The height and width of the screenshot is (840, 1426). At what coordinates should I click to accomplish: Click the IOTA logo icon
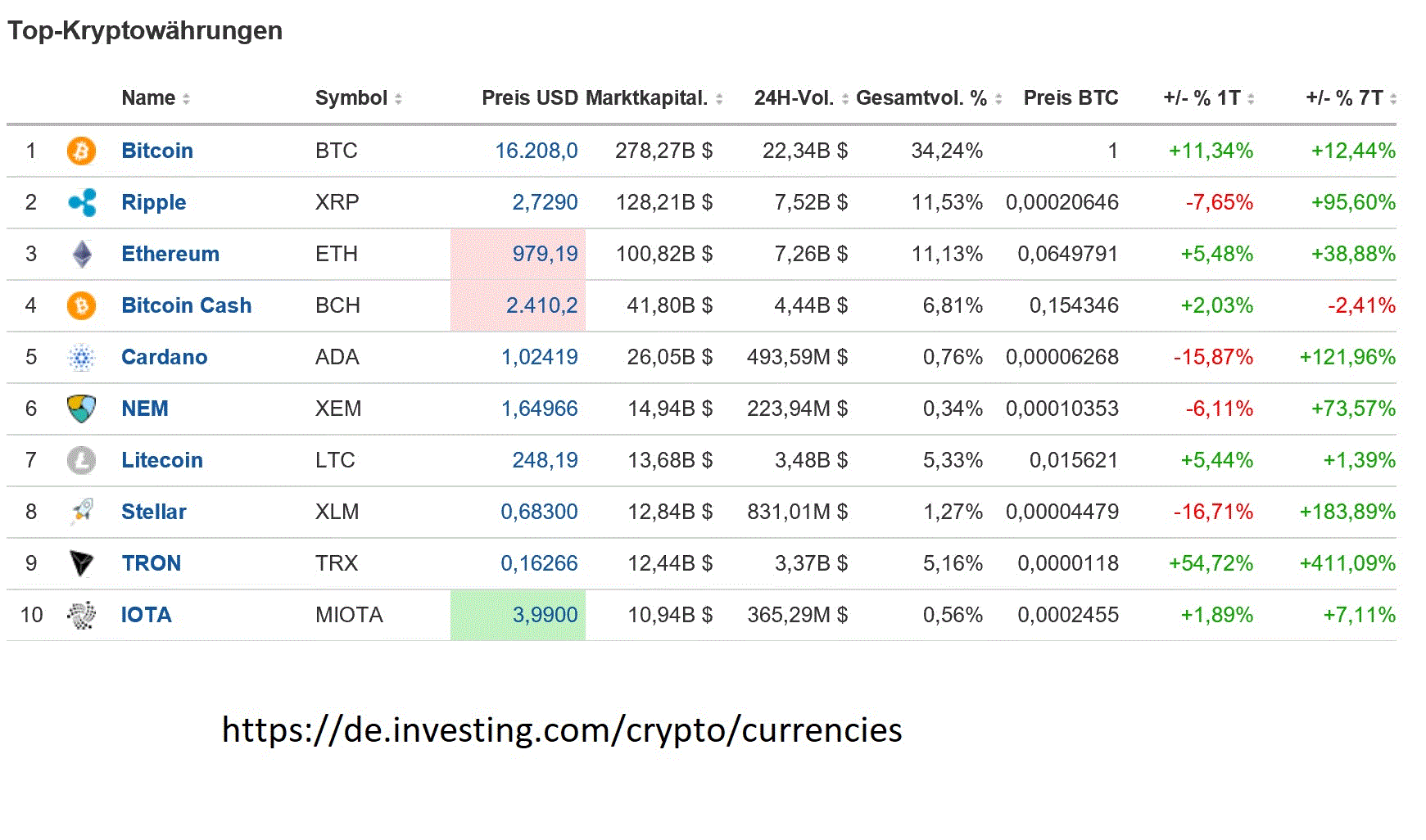coord(81,615)
